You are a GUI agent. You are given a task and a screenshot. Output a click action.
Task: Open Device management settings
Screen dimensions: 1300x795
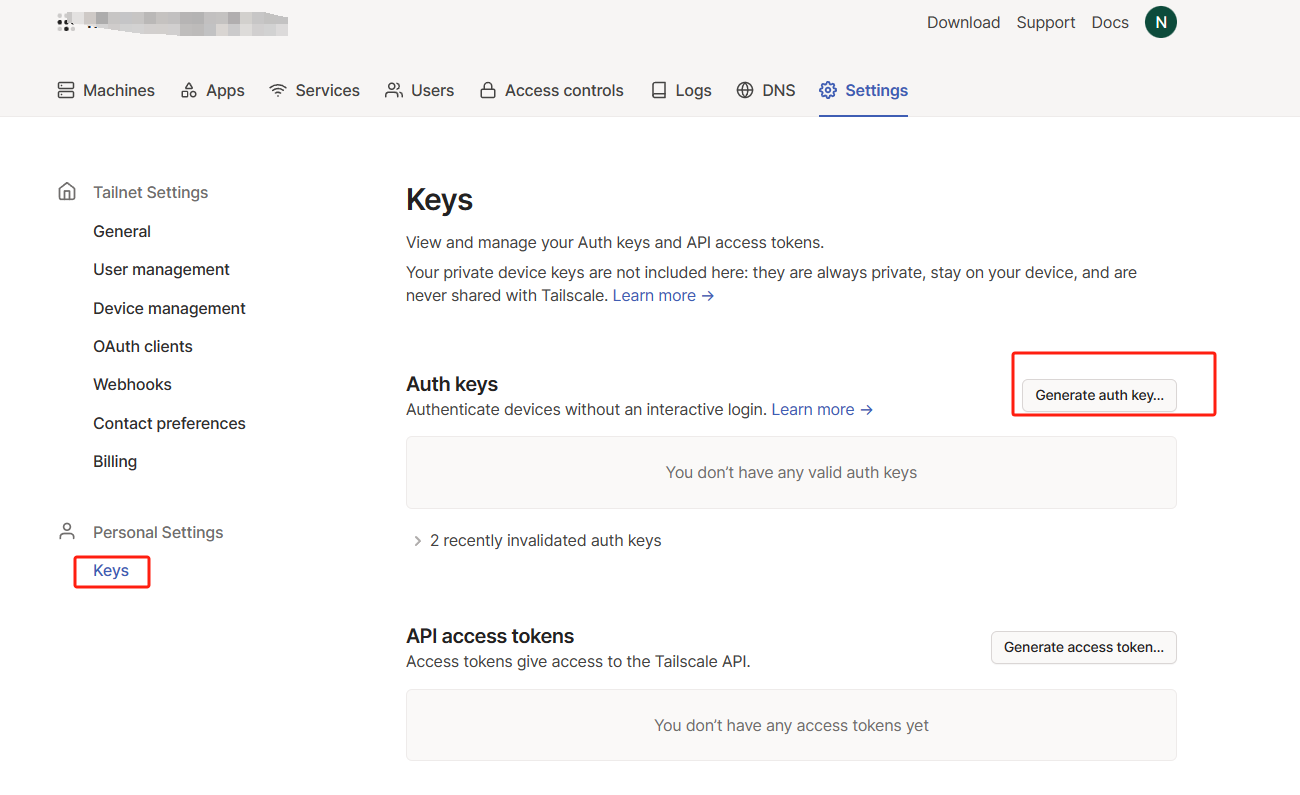169,308
